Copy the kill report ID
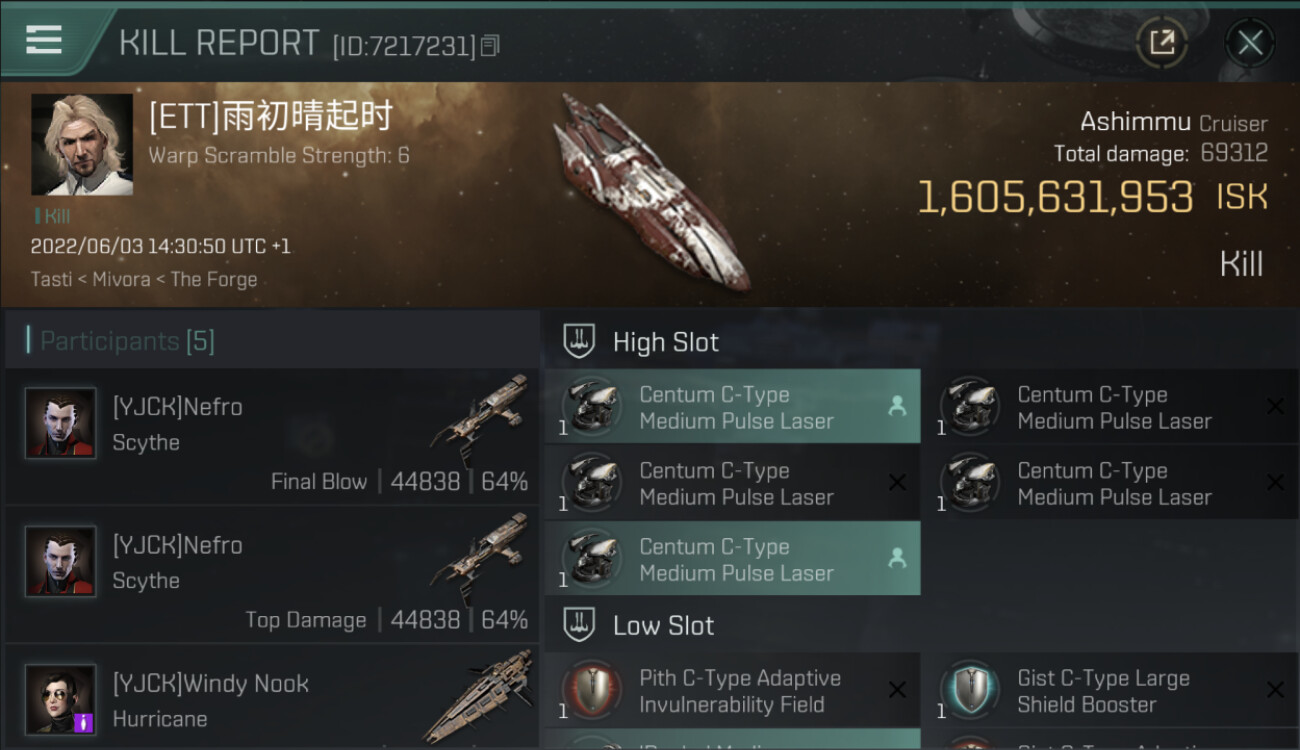This screenshot has width=1300, height=750. point(490,45)
